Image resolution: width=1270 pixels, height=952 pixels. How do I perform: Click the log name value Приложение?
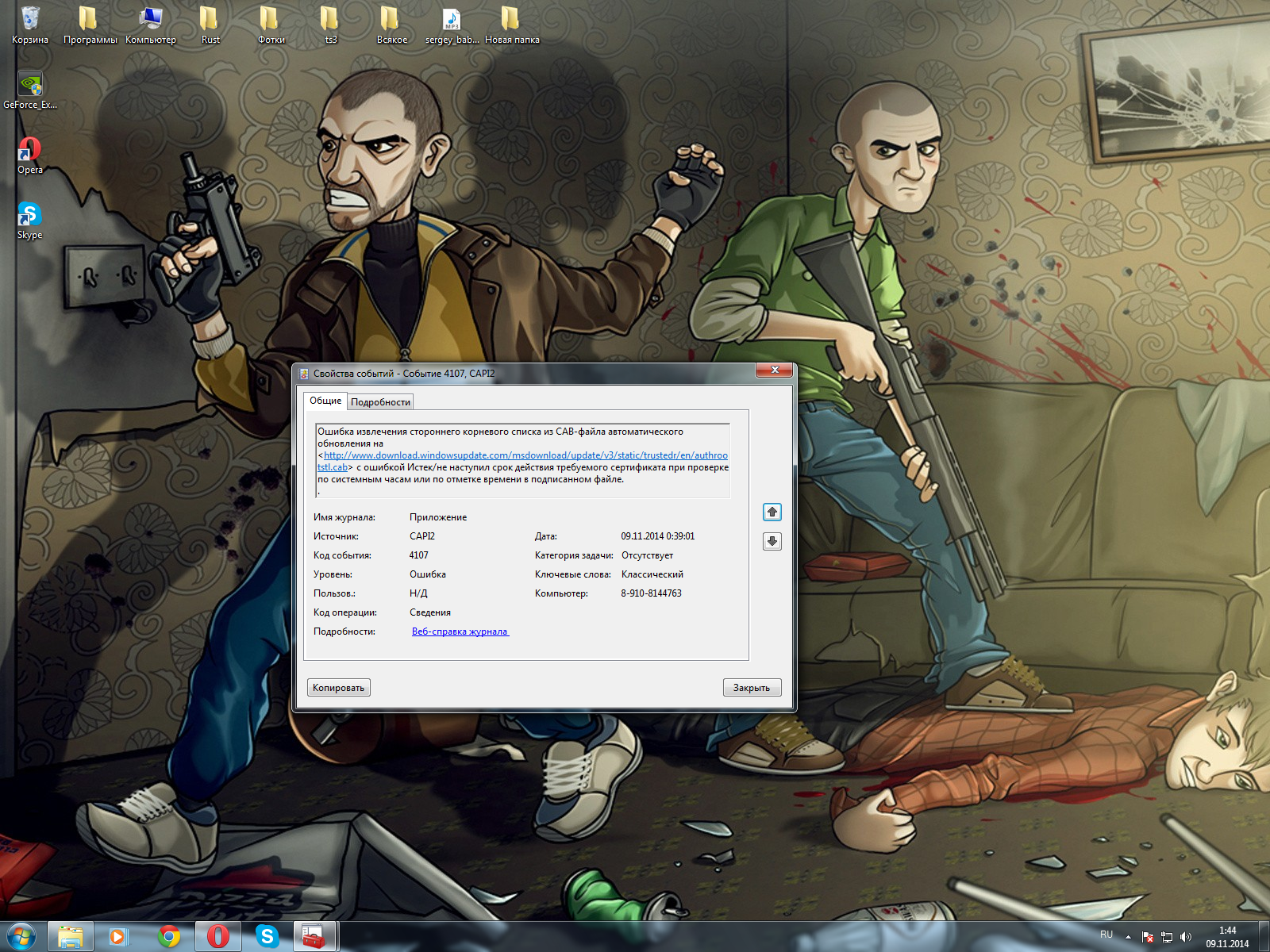[438, 517]
